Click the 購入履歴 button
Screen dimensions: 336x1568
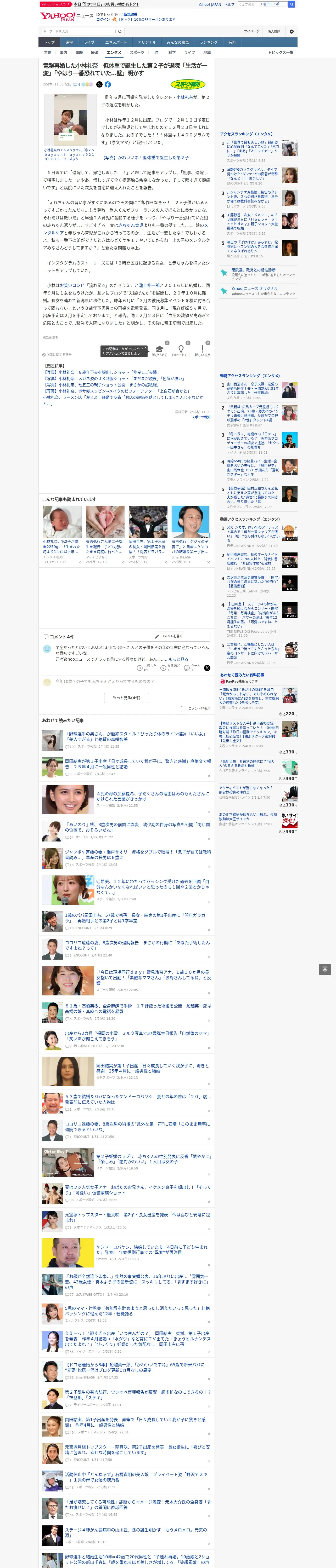(x=274, y=32)
